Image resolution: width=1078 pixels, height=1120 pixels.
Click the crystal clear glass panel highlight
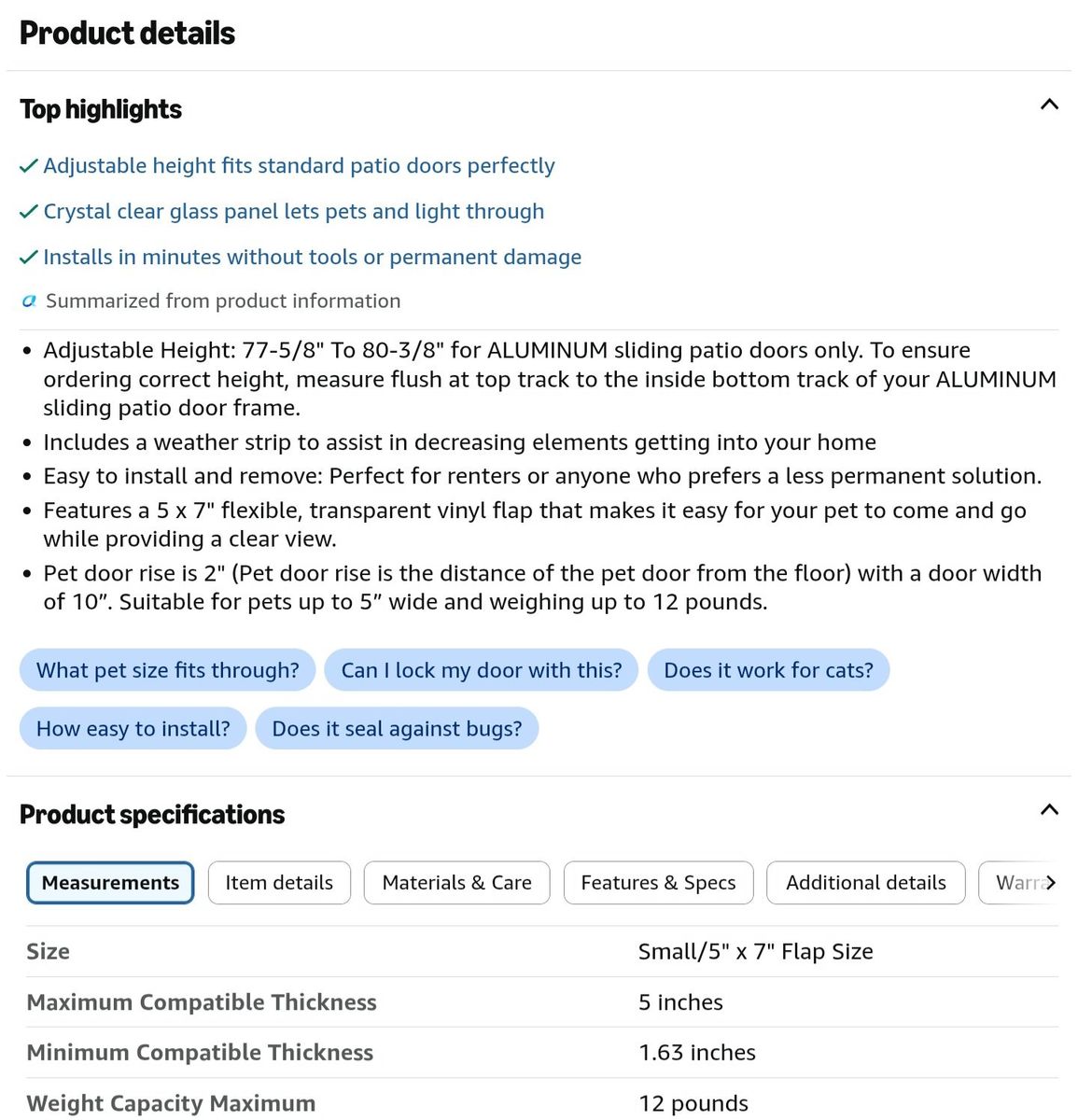coord(293,212)
